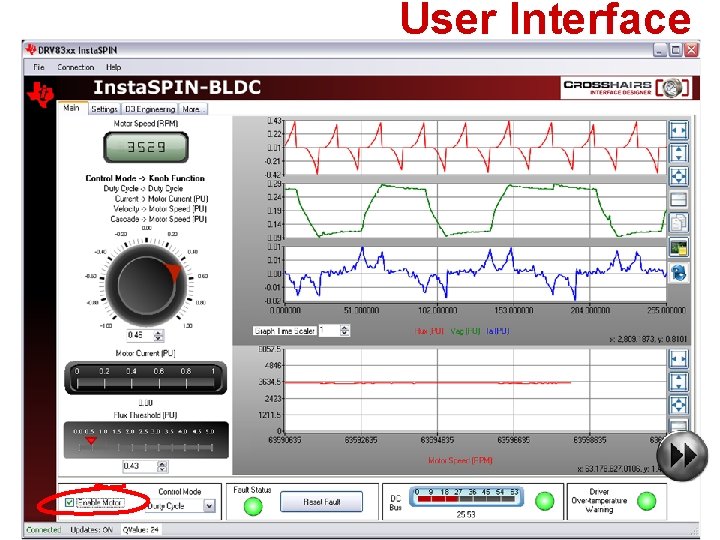The image size is (720, 540).
Task: Copy upper graph data with the documents icon
Action: pos(679,223)
